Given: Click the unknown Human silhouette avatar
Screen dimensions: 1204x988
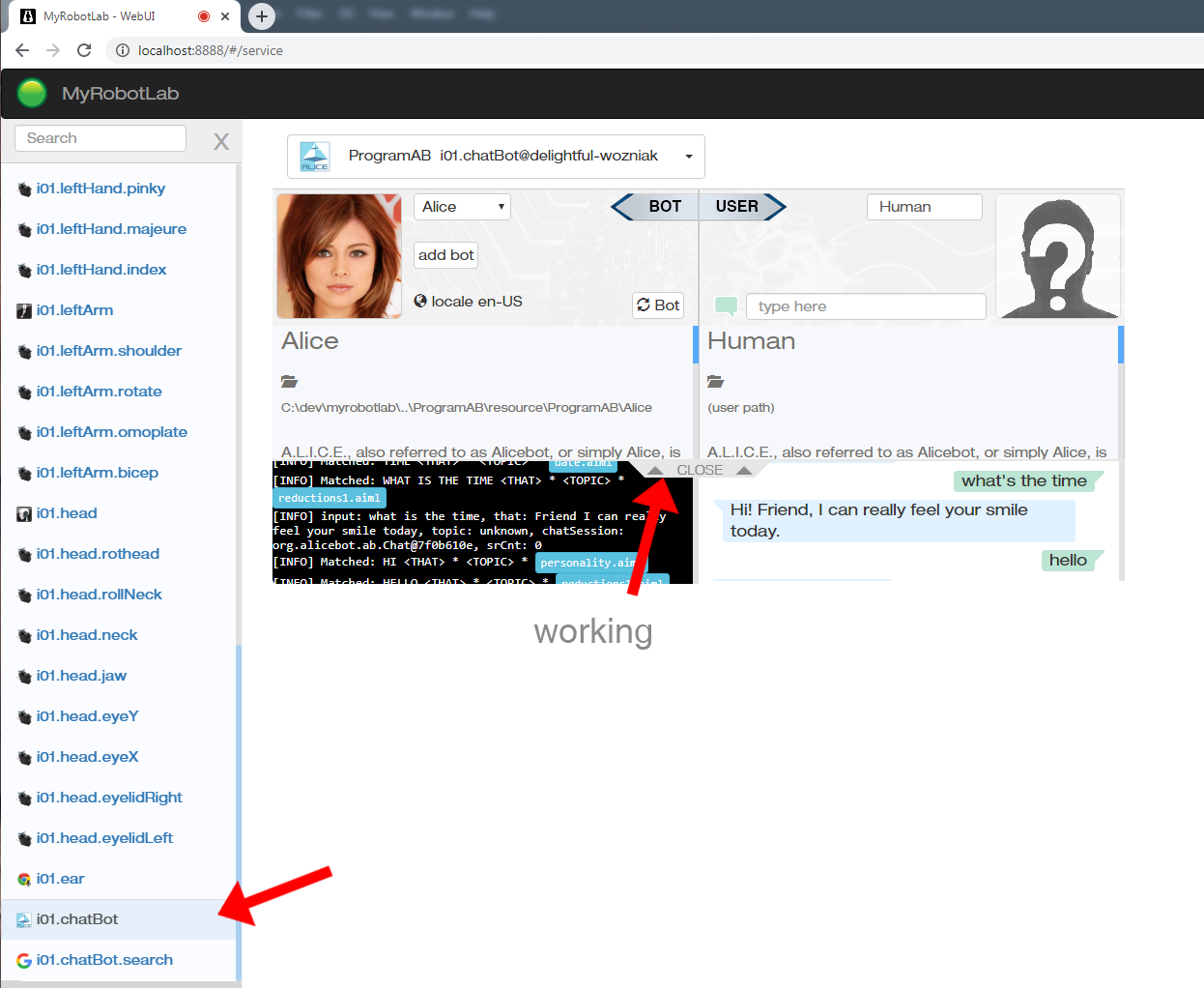Looking at the screenshot, I should (x=1058, y=256).
